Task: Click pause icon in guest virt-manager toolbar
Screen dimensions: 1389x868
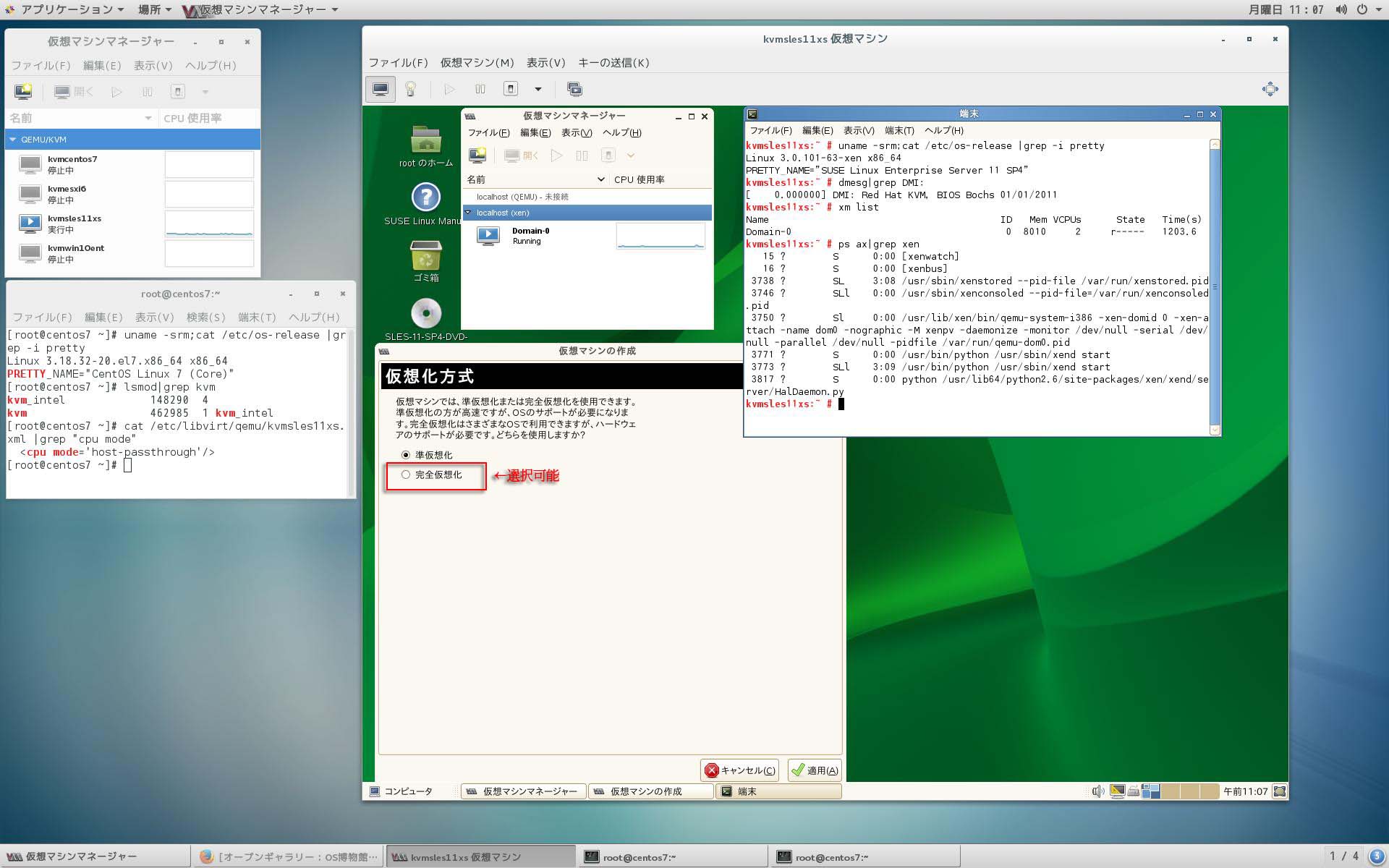Action: pos(582,156)
